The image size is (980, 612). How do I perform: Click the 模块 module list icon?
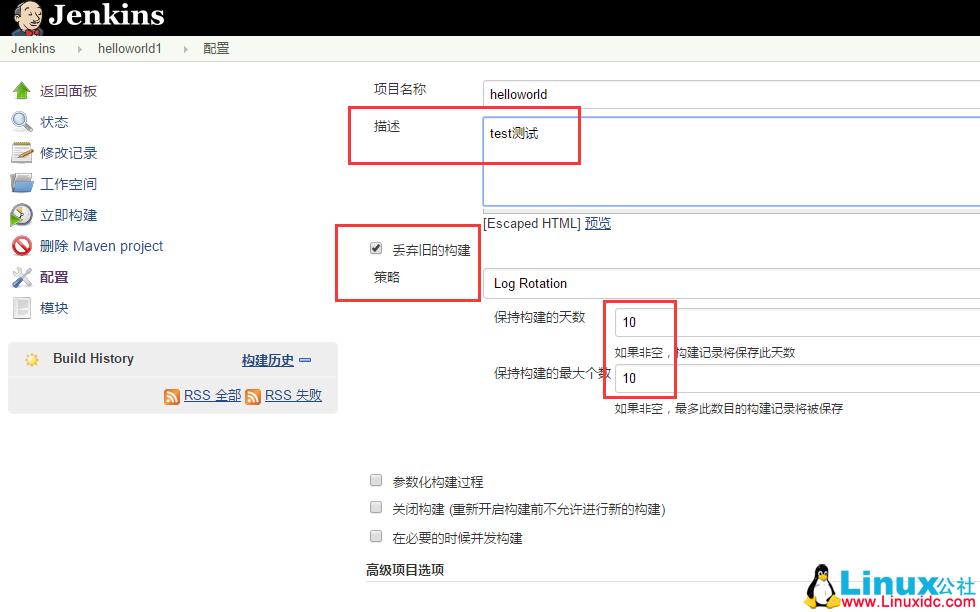[x=22, y=307]
